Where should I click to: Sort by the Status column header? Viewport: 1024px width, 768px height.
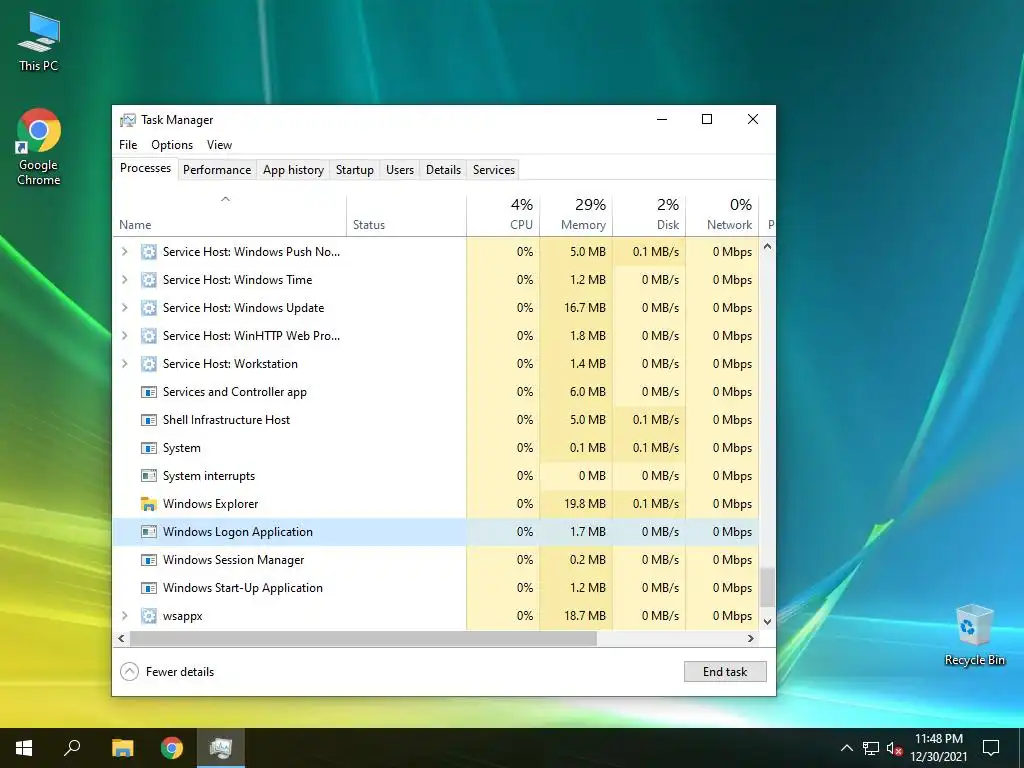click(x=406, y=216)
